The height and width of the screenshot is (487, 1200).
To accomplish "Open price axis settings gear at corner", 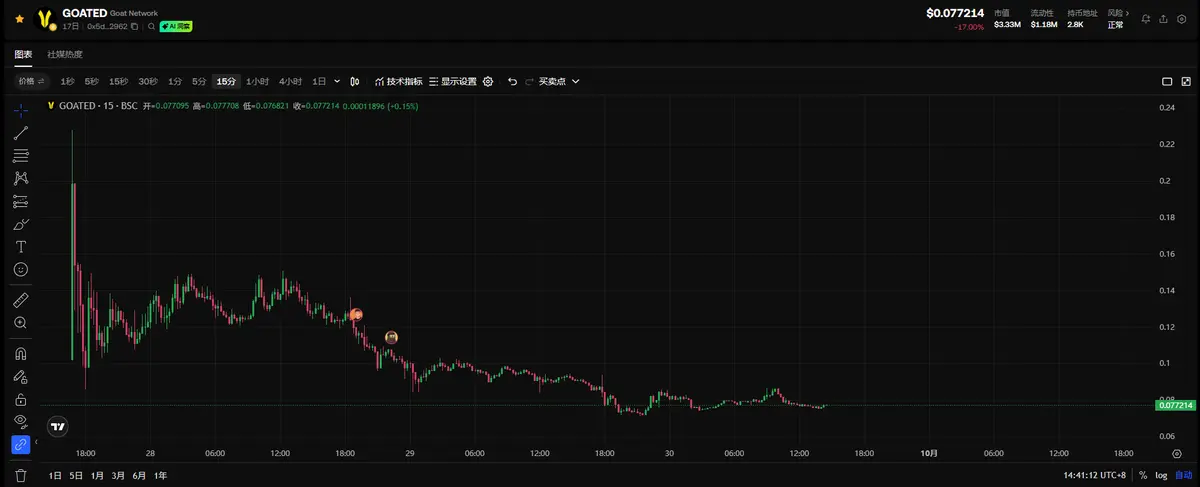I will pyautogui.click(x=1176, y=453).
